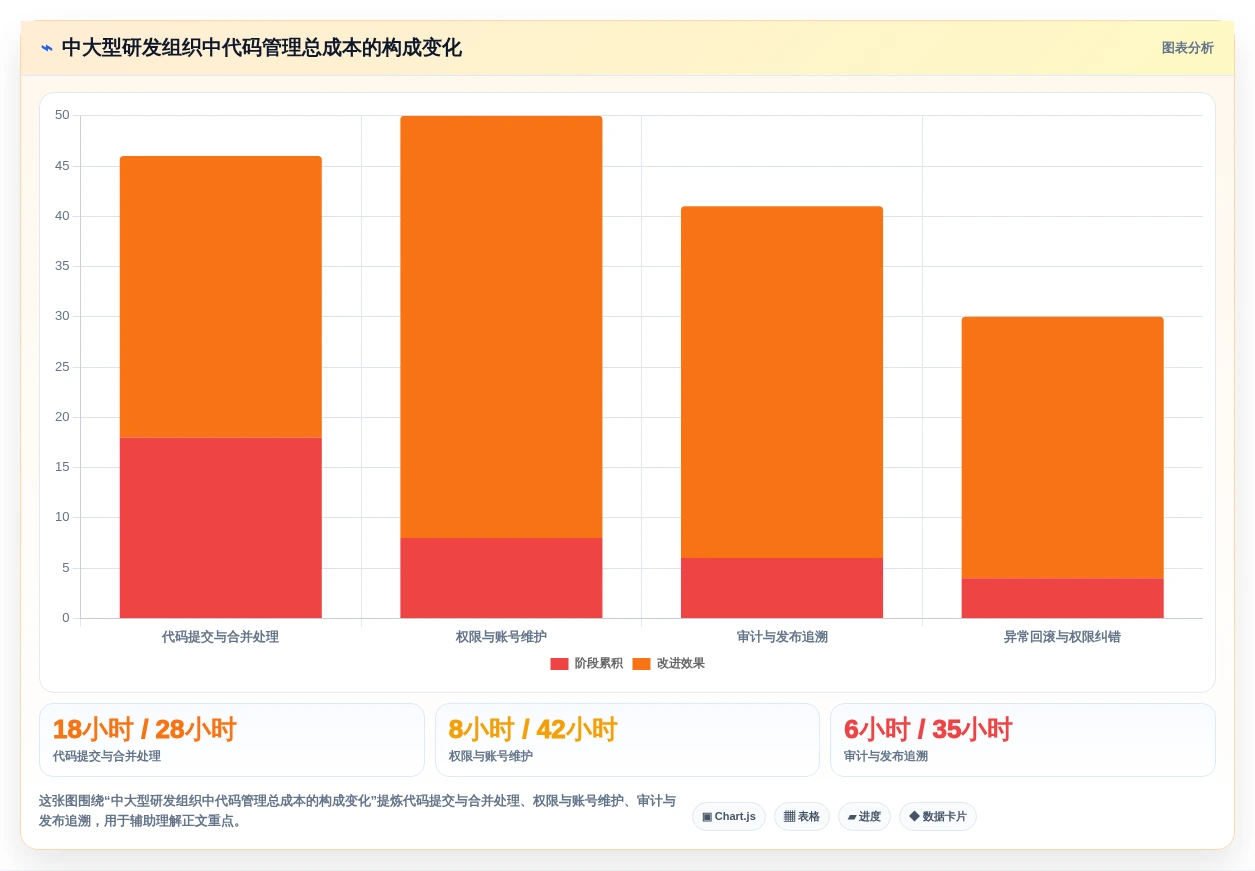
Task: Click the 25 y-axis tick label
Action: pos(62,367)
